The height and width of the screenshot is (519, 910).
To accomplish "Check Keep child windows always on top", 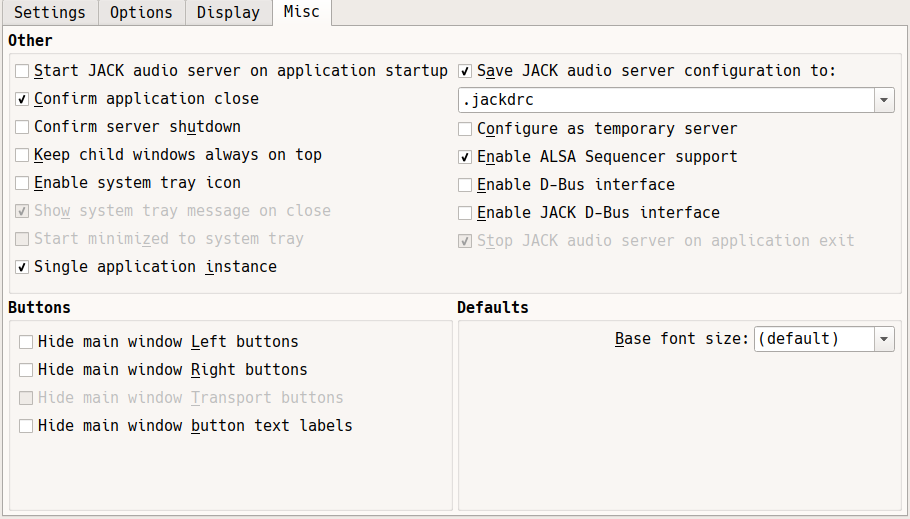I will (x=23, y=155).
